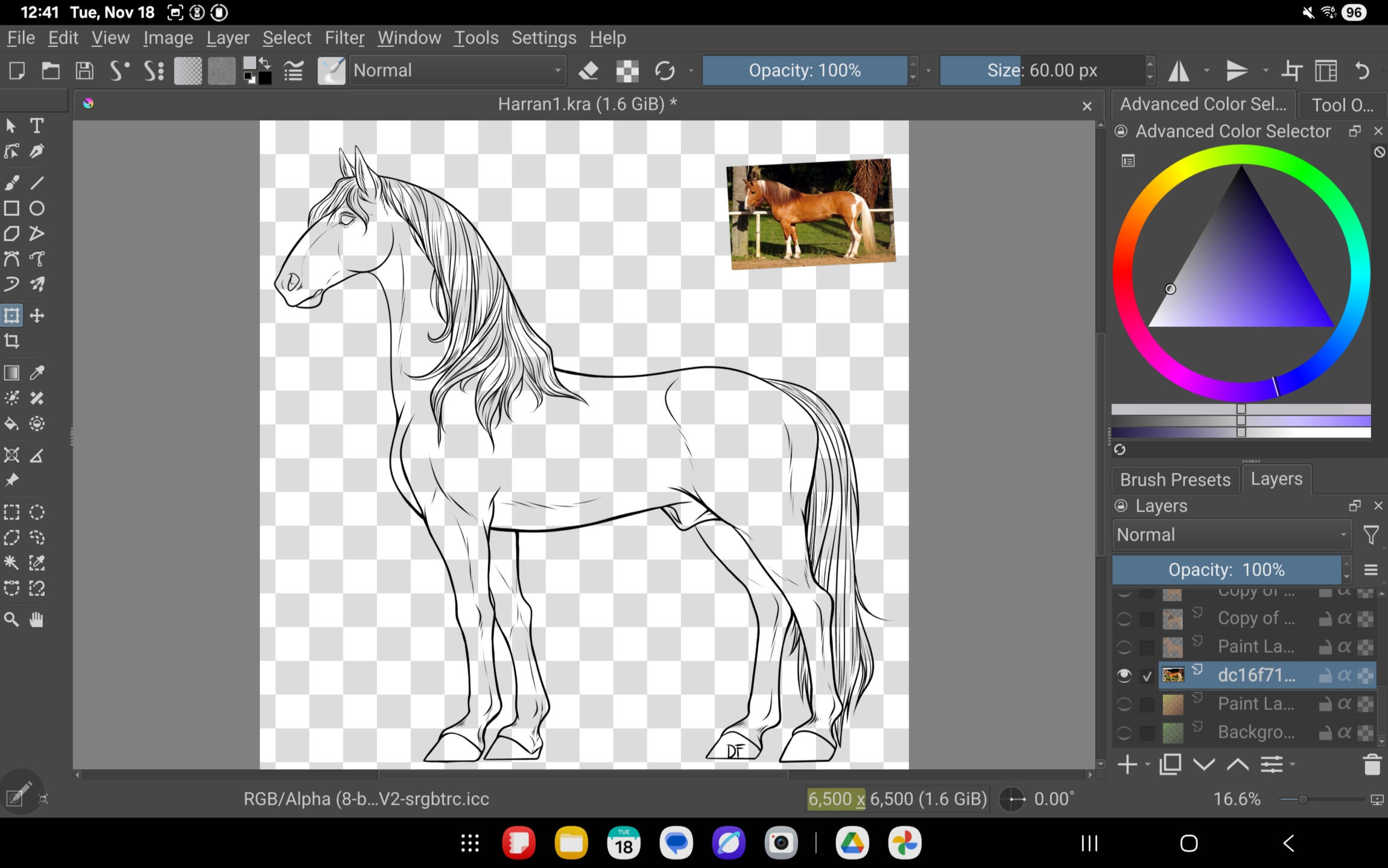Select the Color Sampler eyedropper tool

tap(37, 373)
